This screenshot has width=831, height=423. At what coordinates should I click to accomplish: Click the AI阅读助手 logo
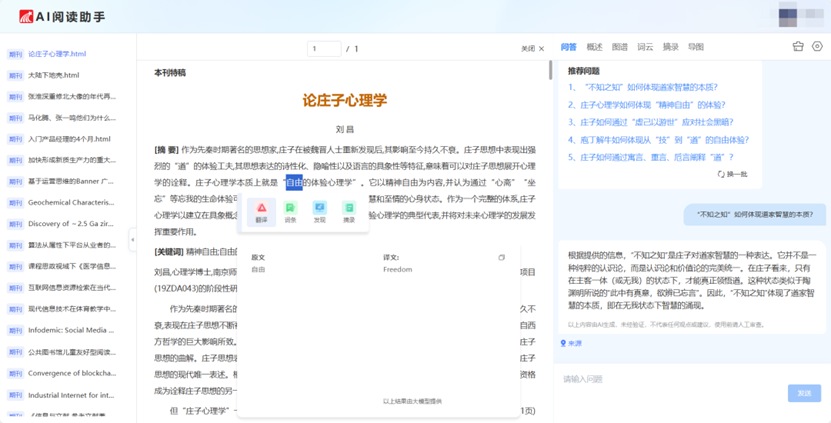click(x=62, y=16)
